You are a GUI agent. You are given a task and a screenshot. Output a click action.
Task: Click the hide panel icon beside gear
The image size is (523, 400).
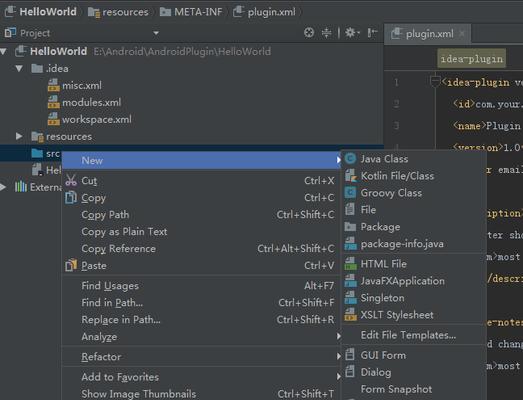click(x=372, y=33)
